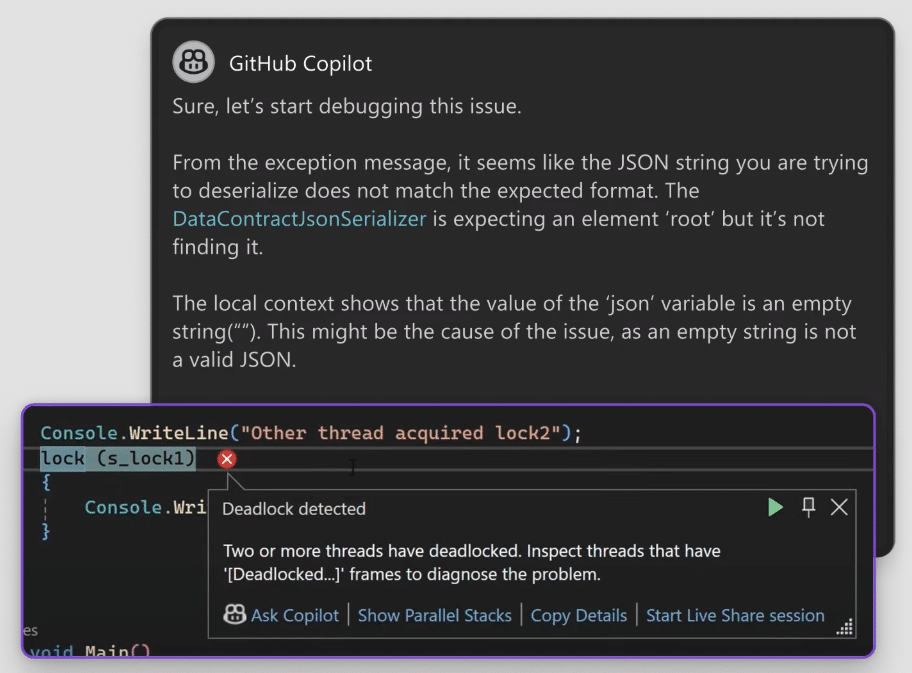Viewport: 912px width, 673px height.
Task: Close the Deadlock detected popup
Action: [839, 507]
